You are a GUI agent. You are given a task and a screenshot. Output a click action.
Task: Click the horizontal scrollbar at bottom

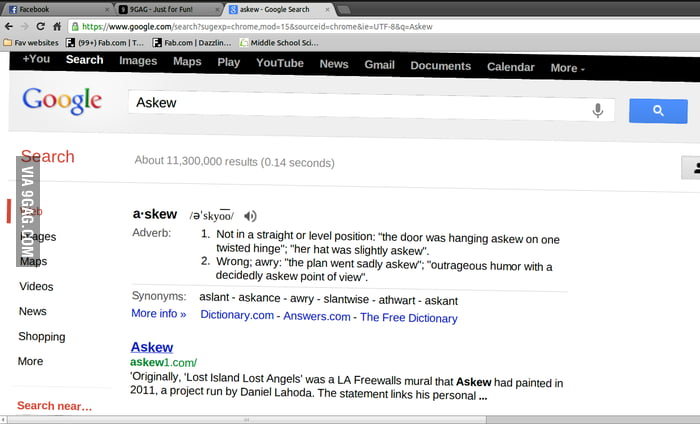point(246,420)
